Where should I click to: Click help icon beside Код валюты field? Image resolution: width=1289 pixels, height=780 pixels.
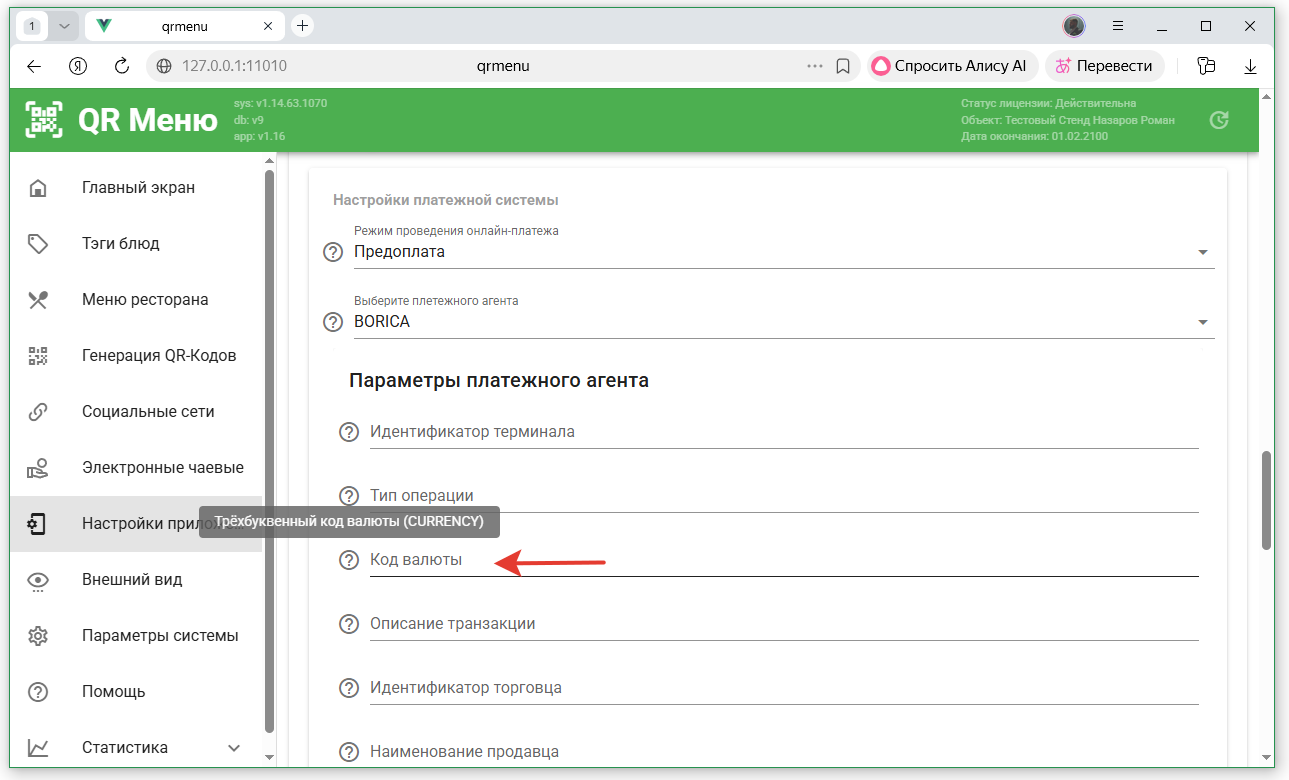click(348, 560)
